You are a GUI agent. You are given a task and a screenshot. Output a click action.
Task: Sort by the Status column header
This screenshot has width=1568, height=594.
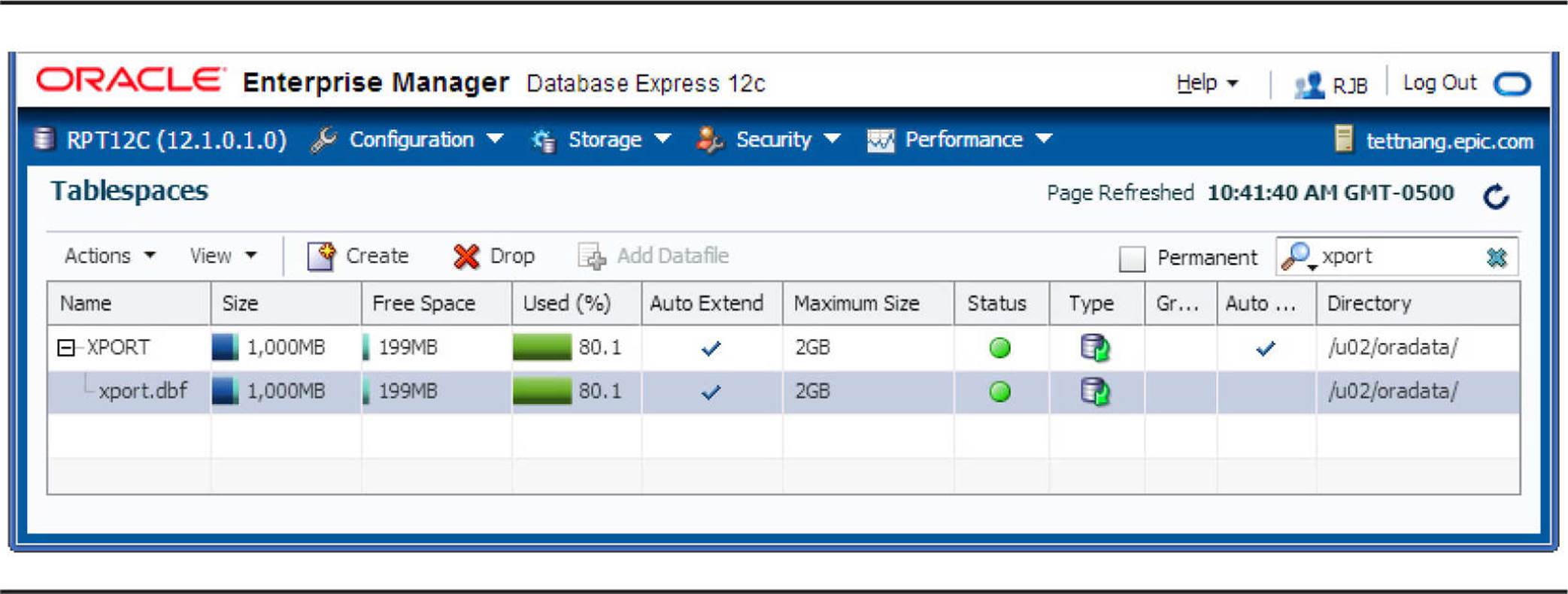(1001, 303)
